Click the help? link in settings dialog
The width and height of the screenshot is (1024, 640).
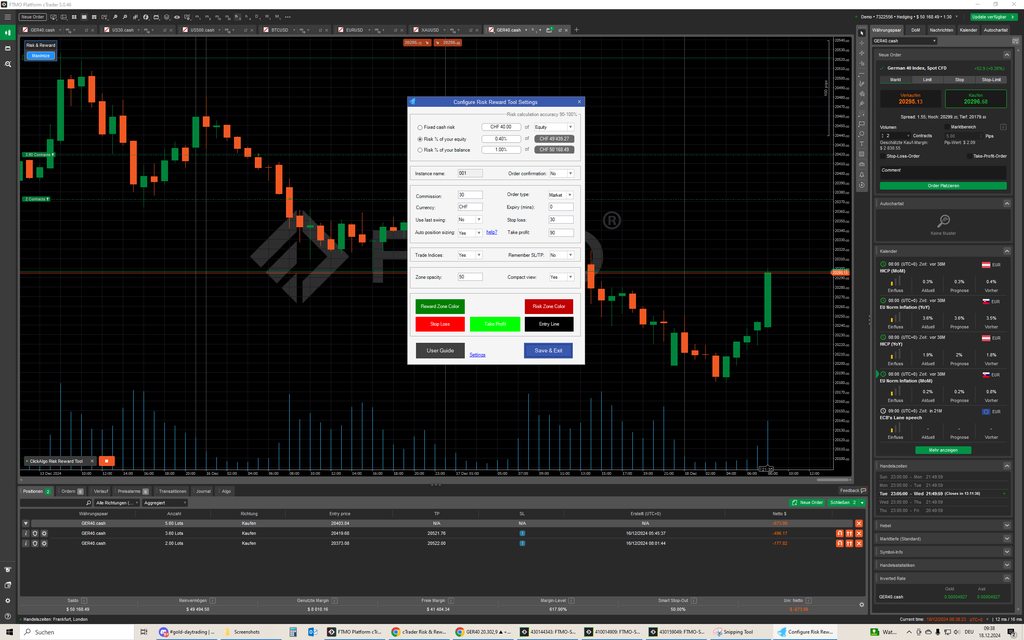[x=492, y=232]
